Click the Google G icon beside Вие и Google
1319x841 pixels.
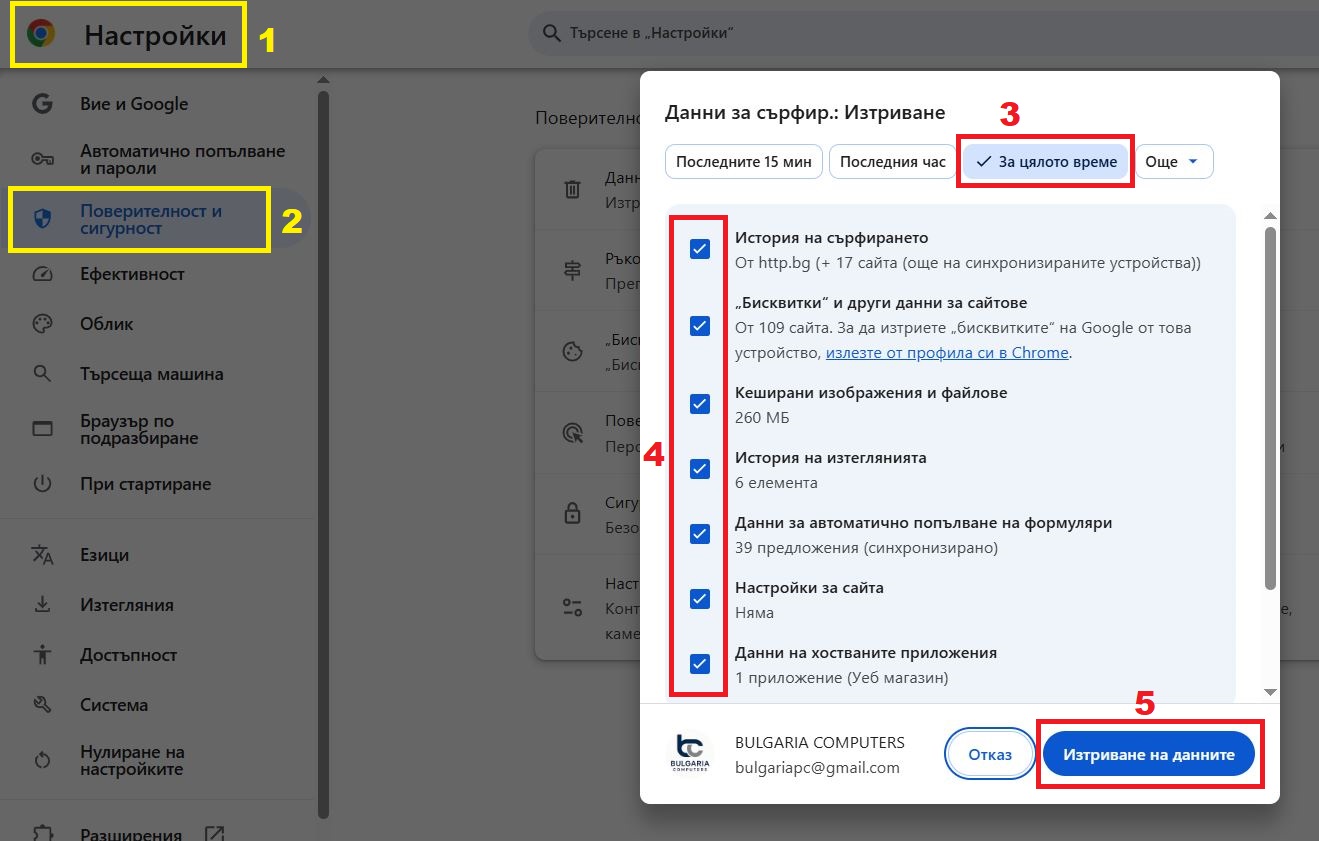pyautogui.click(x=41, y=103)
